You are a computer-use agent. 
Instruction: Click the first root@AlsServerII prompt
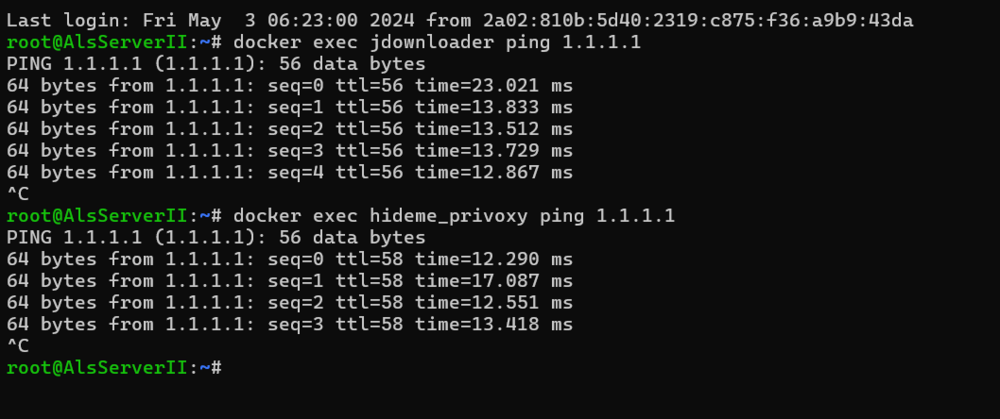(x=114, y=42)
